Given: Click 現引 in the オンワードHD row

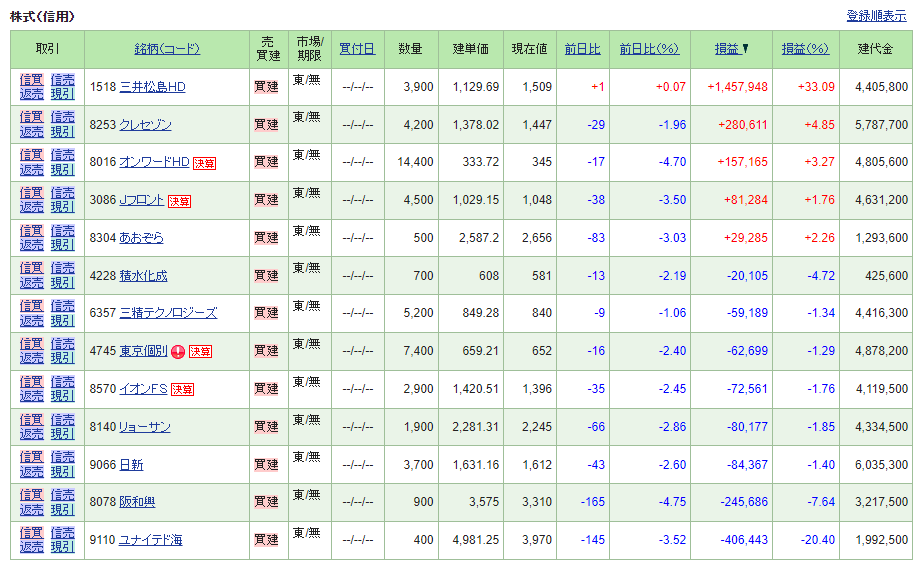Looking at the screenshot, I should tap(62, 170).
